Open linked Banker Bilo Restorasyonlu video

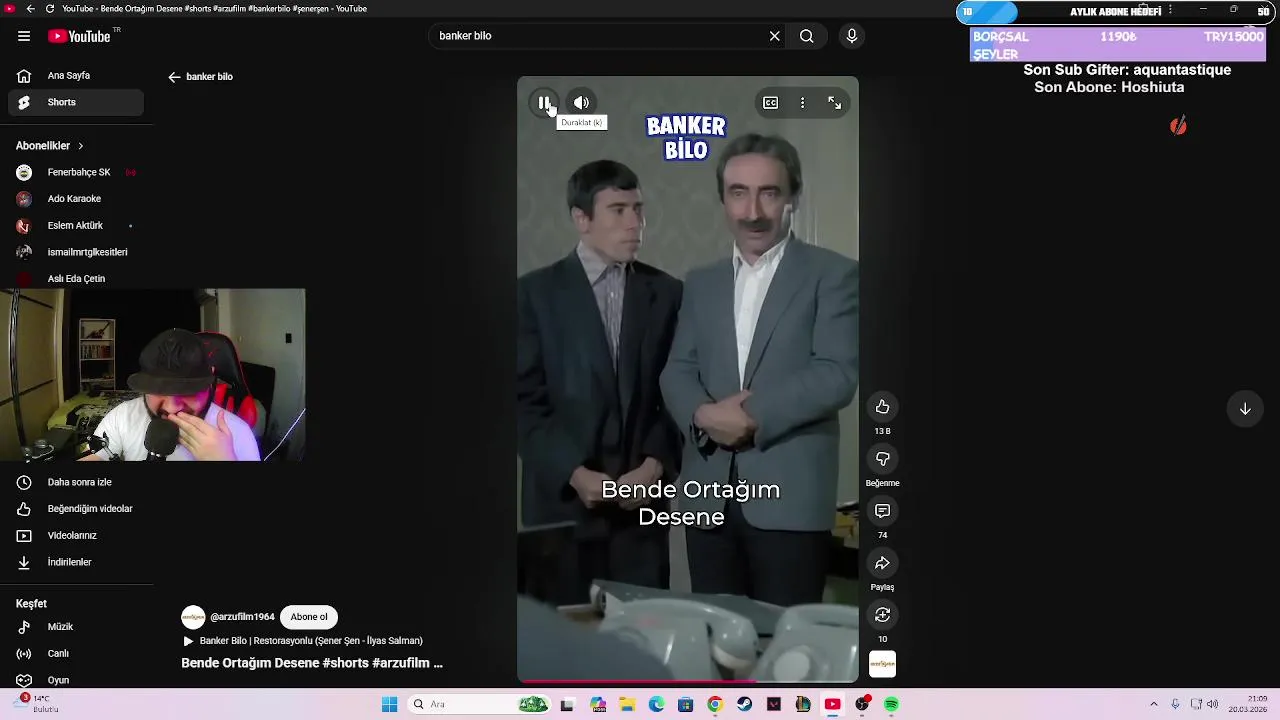[302, 641]
